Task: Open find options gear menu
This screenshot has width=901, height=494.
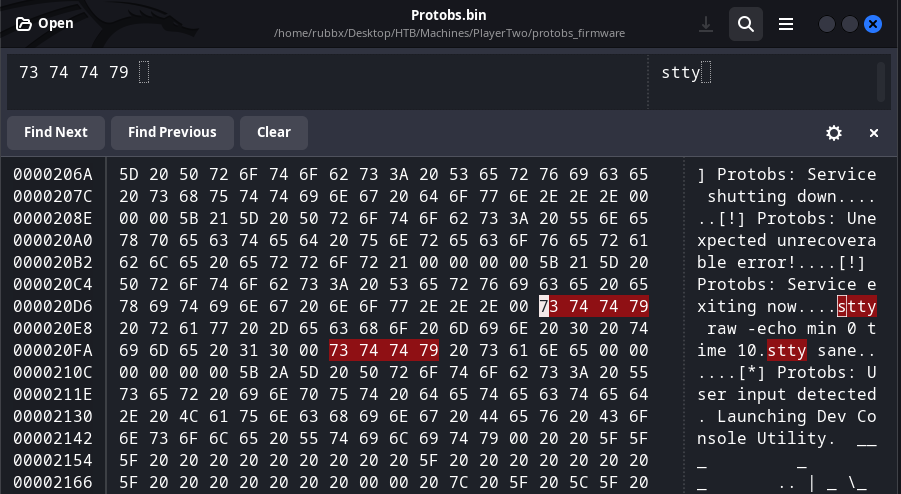Action: click(x=833, y=133)
